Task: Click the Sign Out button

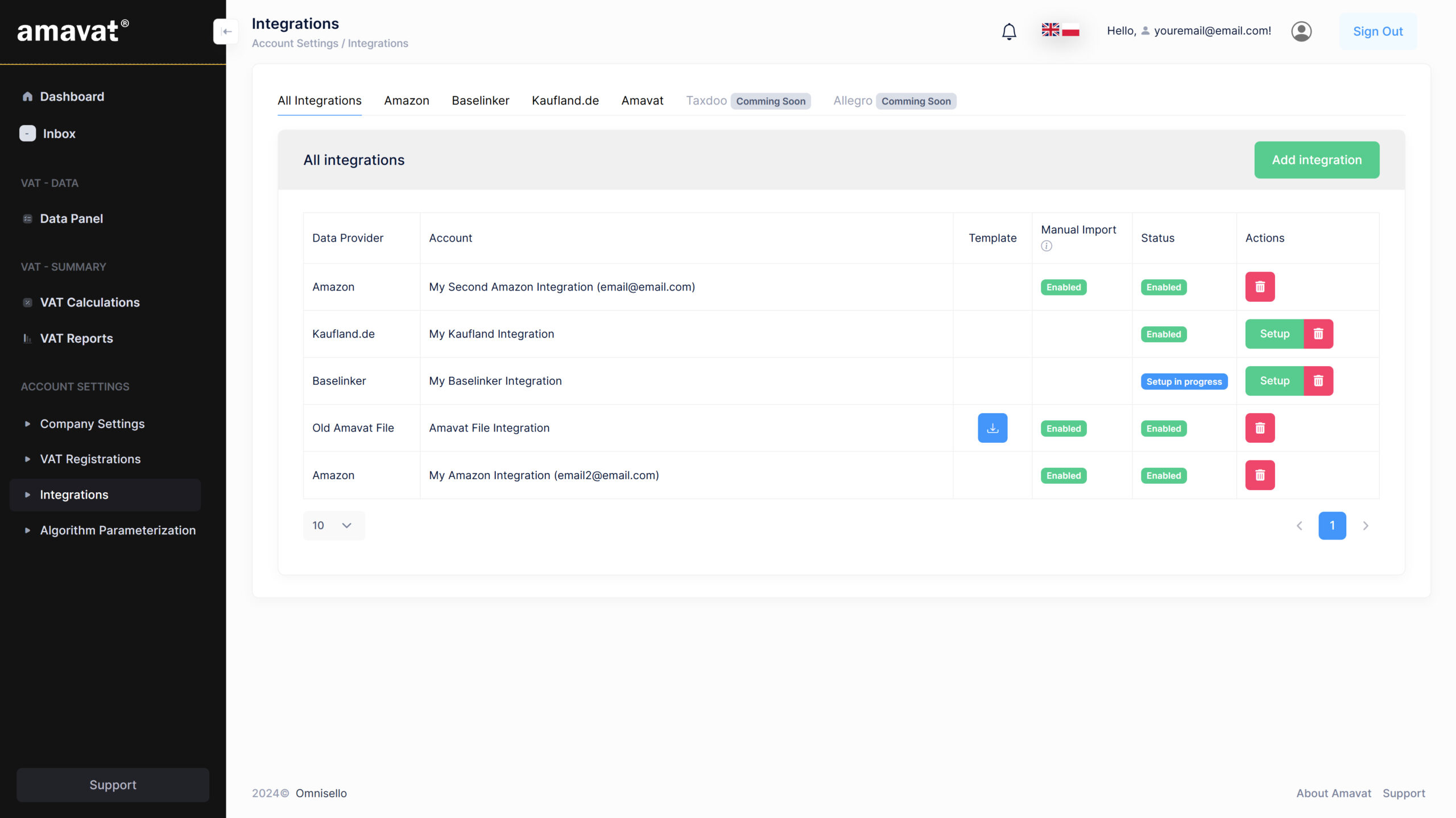Action: pos(1378,31)
